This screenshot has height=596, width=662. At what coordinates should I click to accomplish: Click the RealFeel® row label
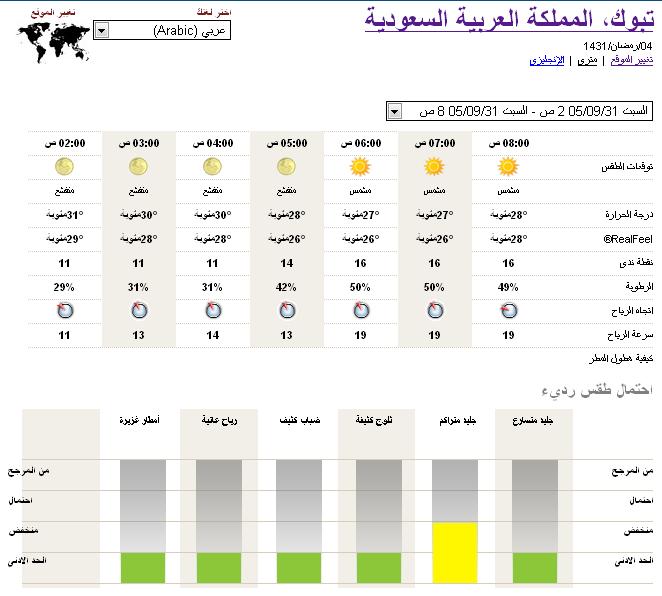[x=628, y=239]
